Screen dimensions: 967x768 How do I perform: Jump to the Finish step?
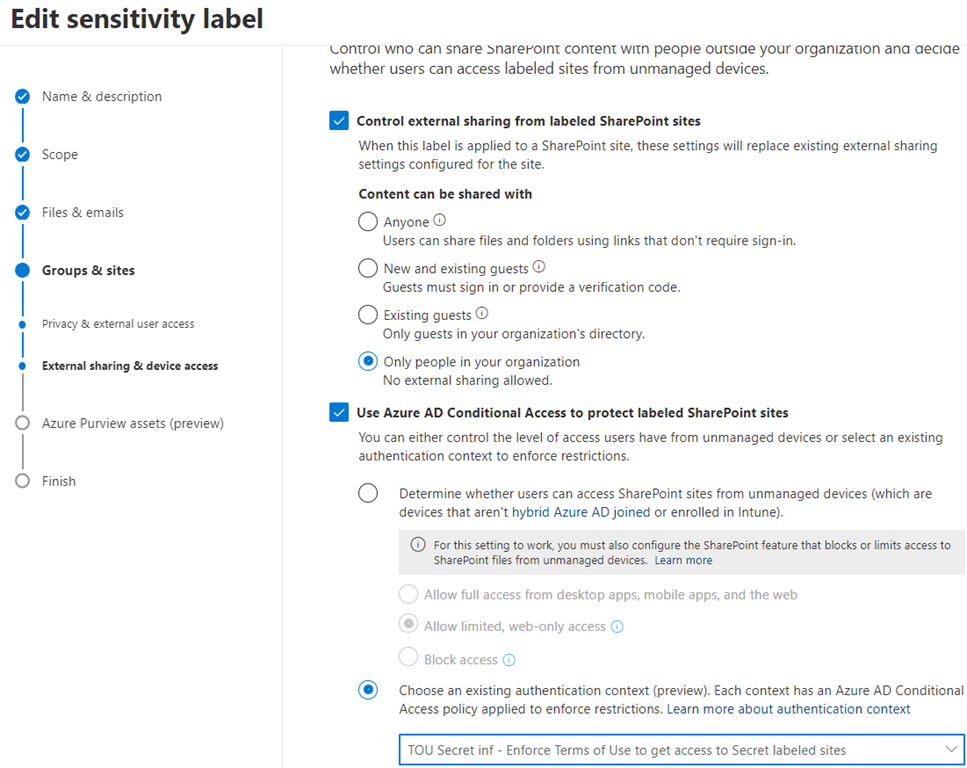coord(59,481)
